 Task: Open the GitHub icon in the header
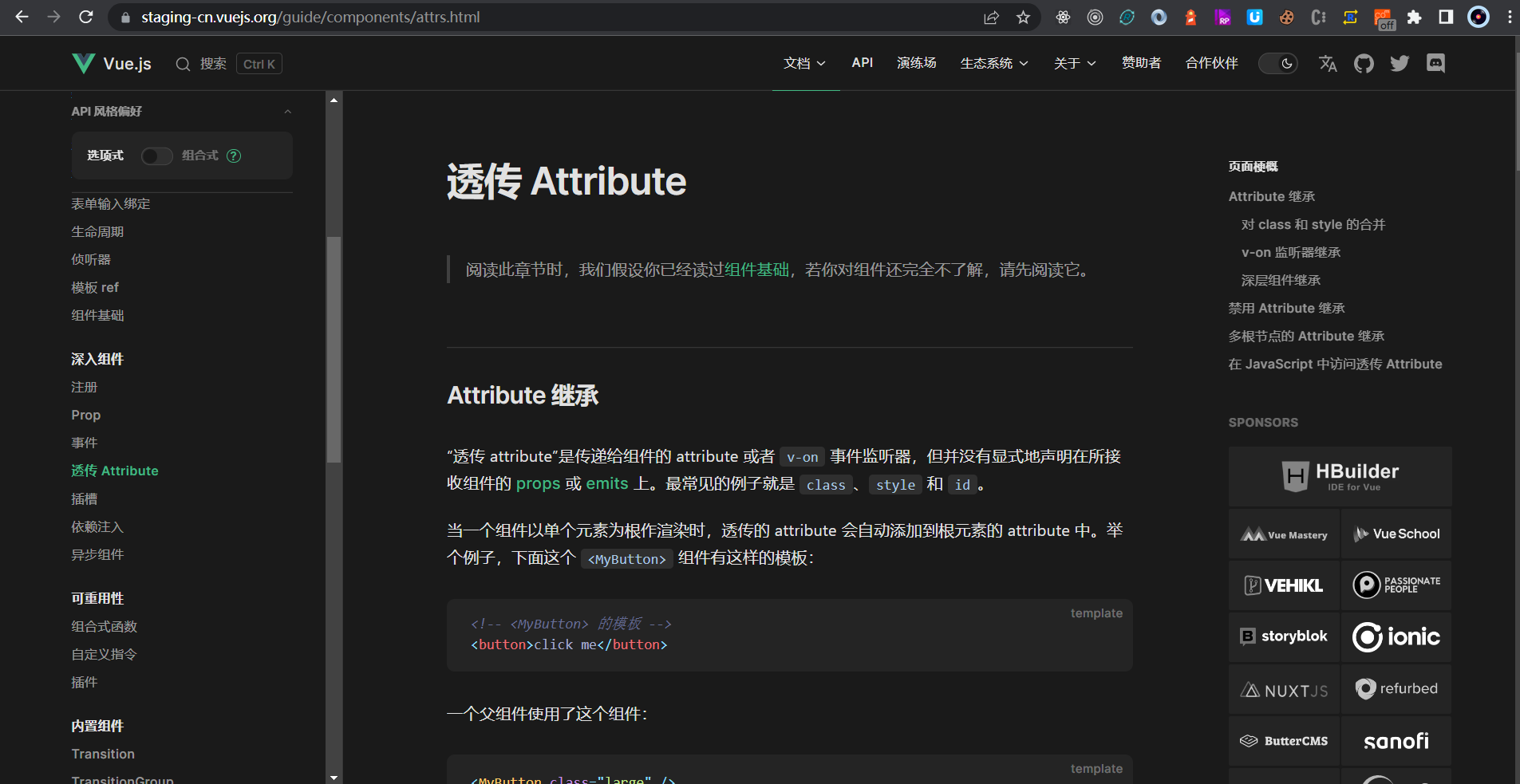click(x=1364, y=64)
